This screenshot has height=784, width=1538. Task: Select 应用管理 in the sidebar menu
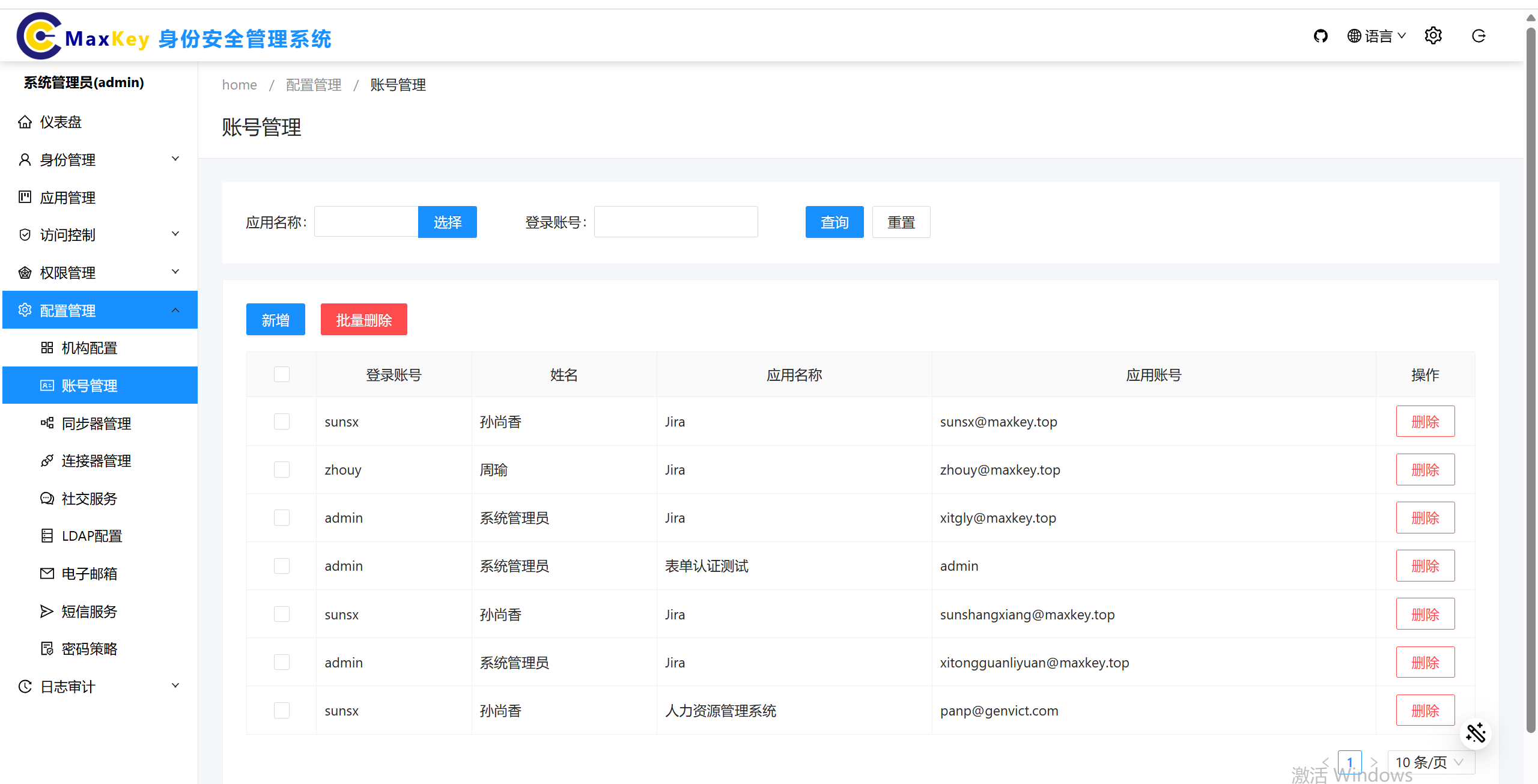[67, 197]
